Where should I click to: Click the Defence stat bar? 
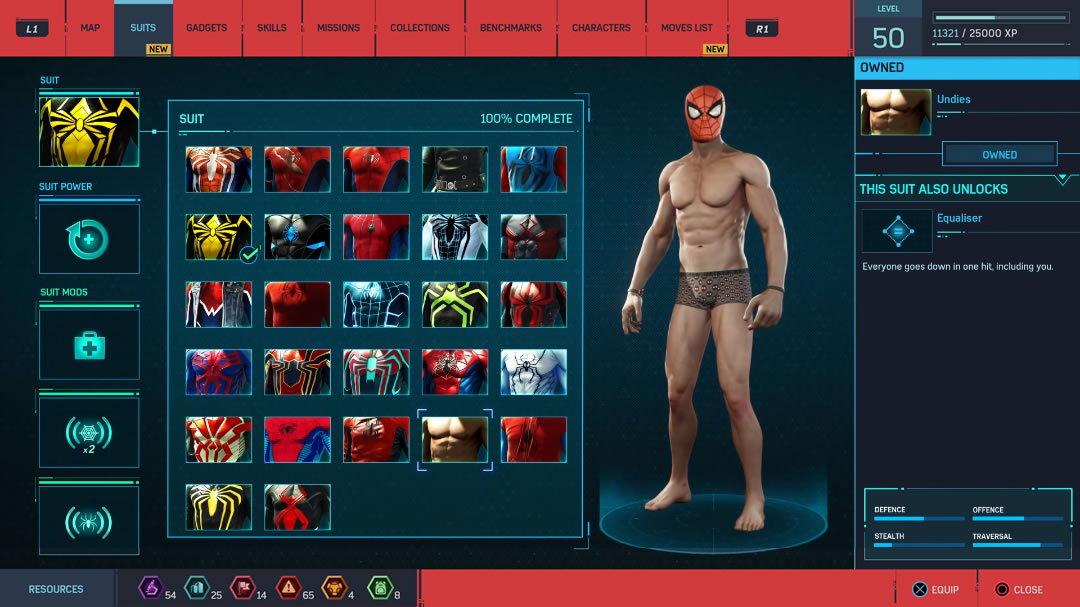(x=919, y=518)
